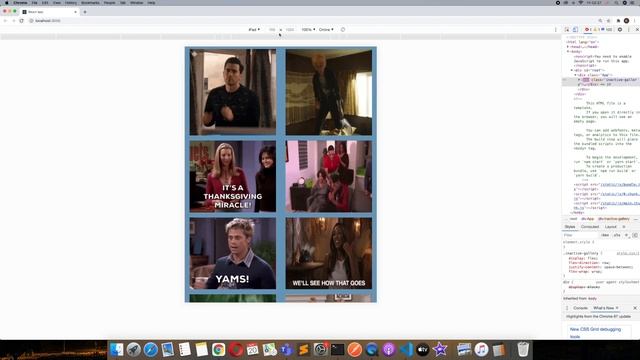Screen dimensions: 640x360
Task: Expand the head element in DOM tree
Action: [568, 47]
